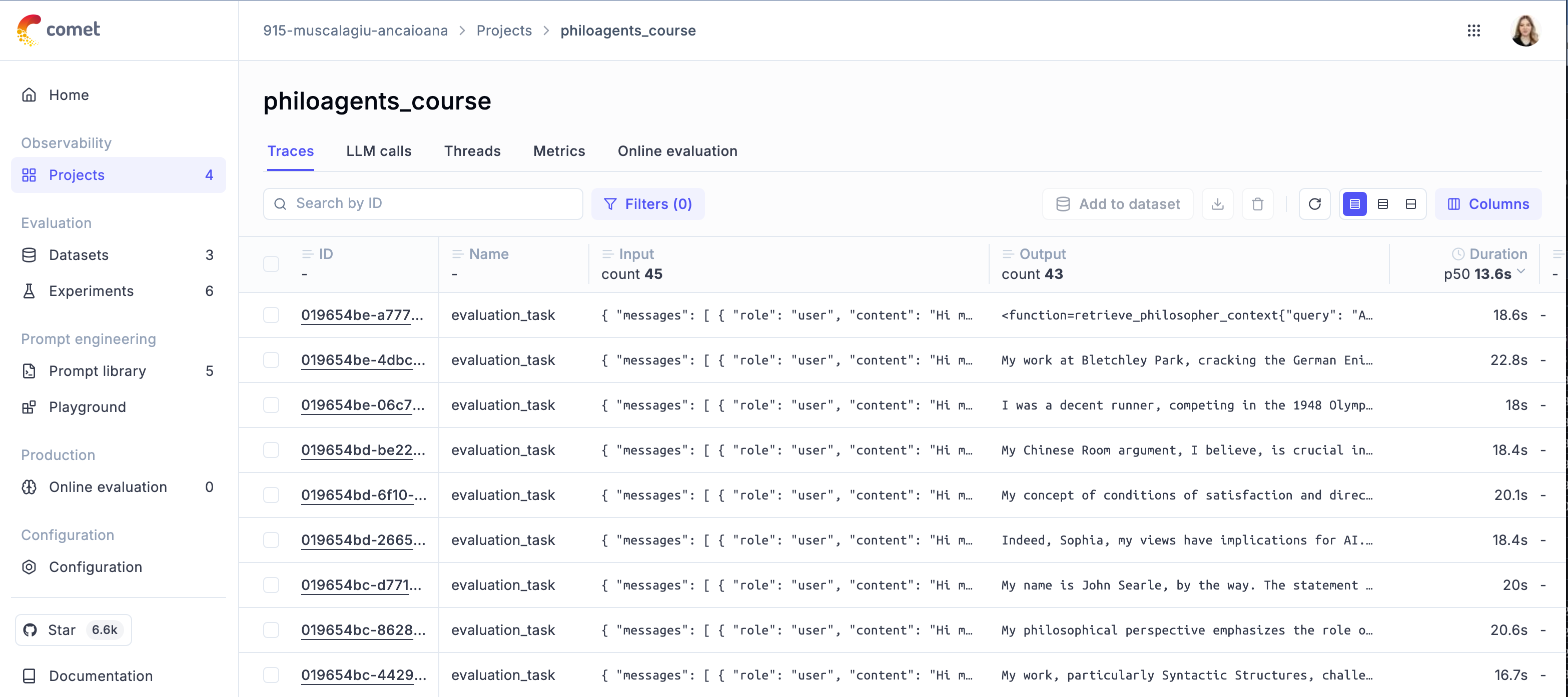The image size is (1568, 697).
Task: Check the row 019654be-a777 checkbox
Action: click(x=271, y=315)
